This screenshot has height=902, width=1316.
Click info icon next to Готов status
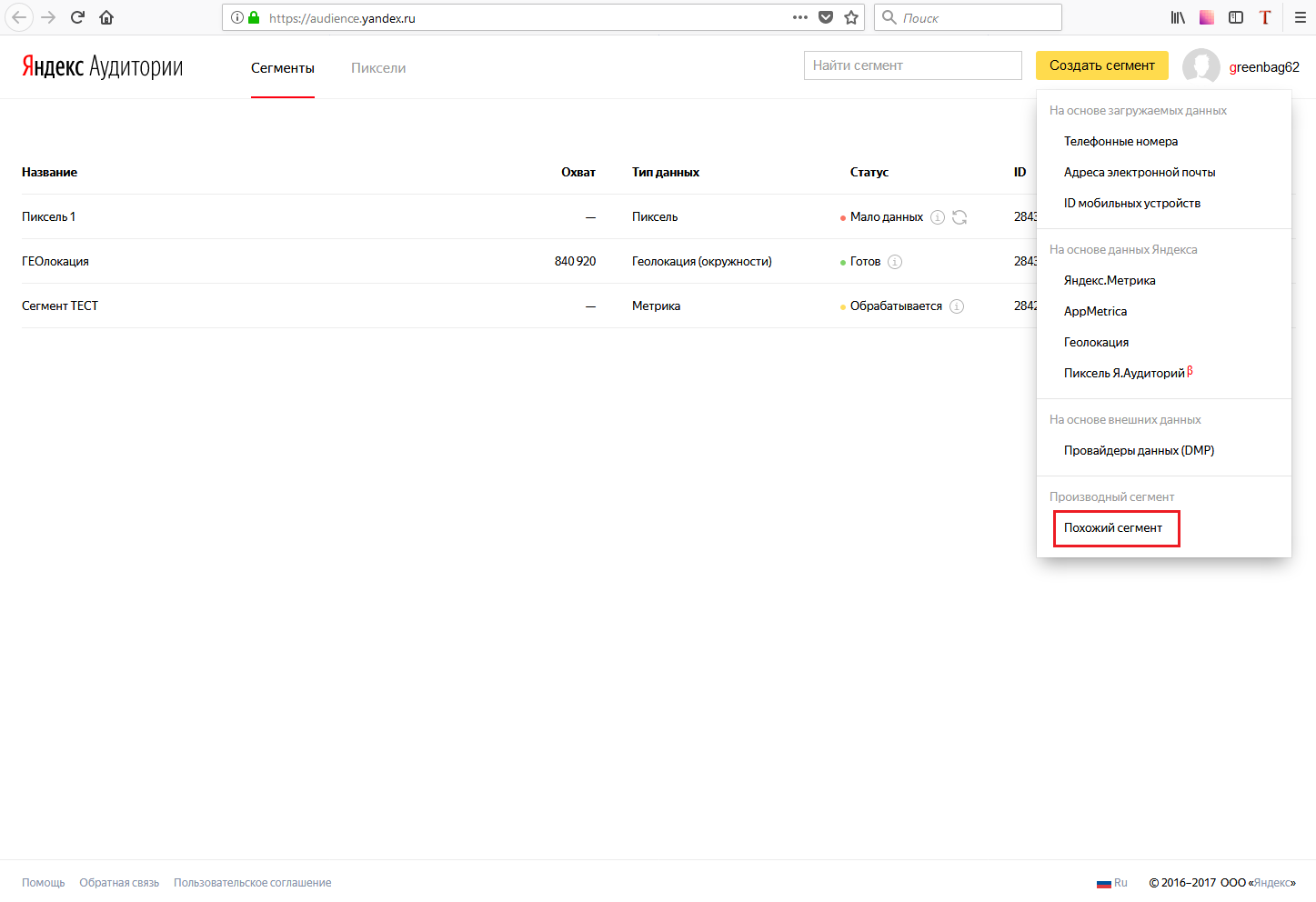pyautogui.click(x=895, y=262)
